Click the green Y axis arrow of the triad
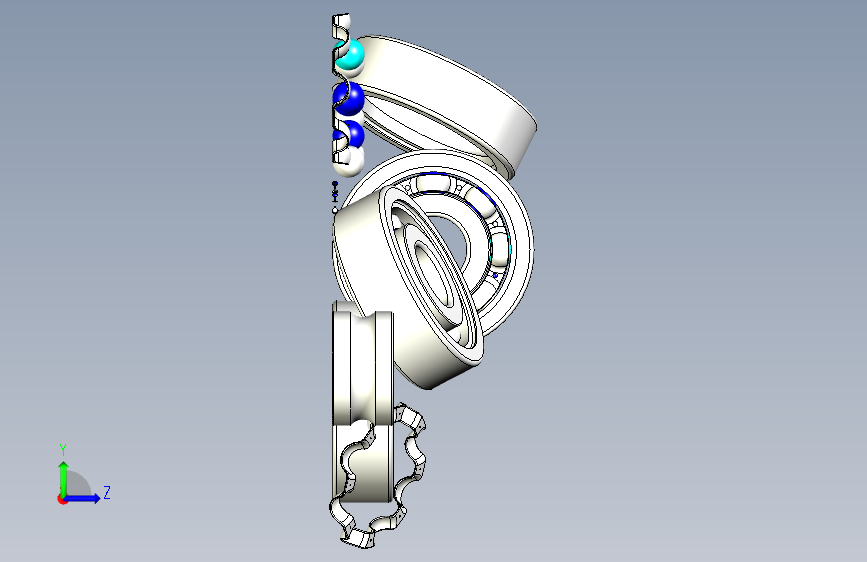867x562 pixels. [64, 479]
